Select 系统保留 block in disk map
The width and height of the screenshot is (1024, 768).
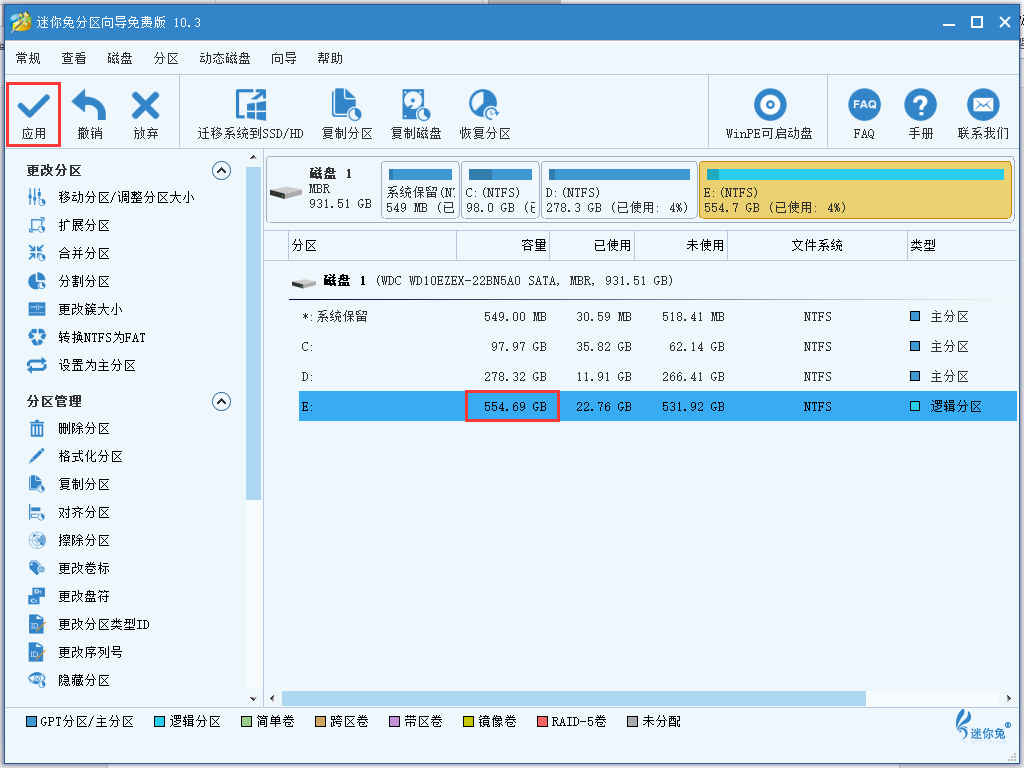click(x=420, y=190)
